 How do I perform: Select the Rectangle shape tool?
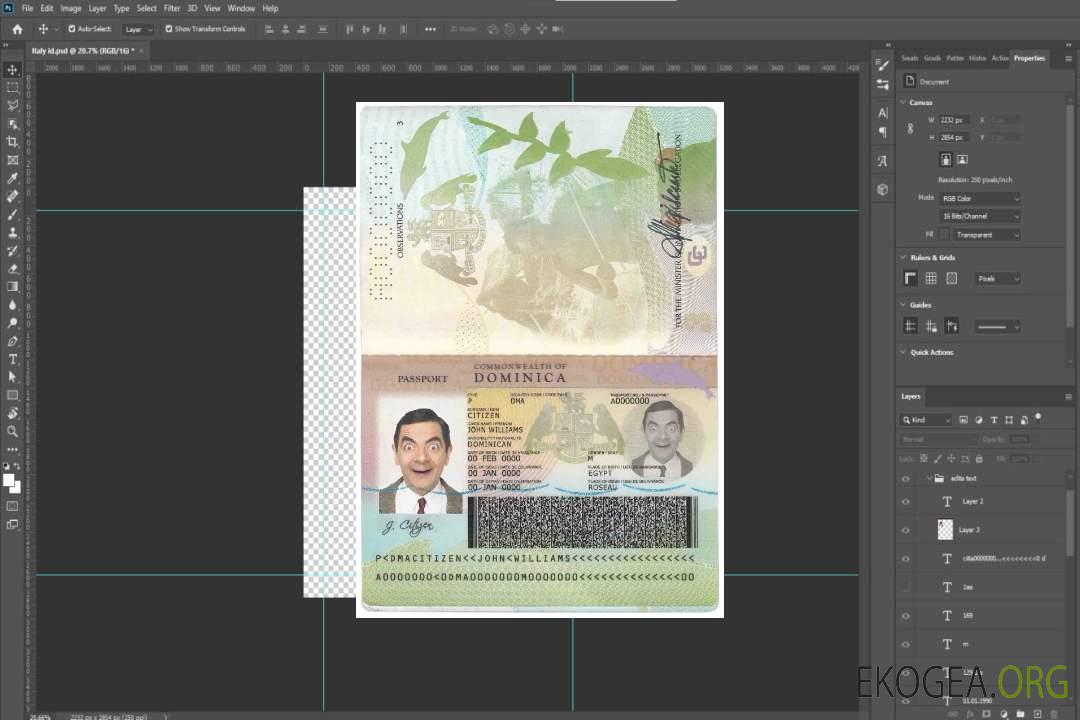pyautogui.click(x=12, y=395)
